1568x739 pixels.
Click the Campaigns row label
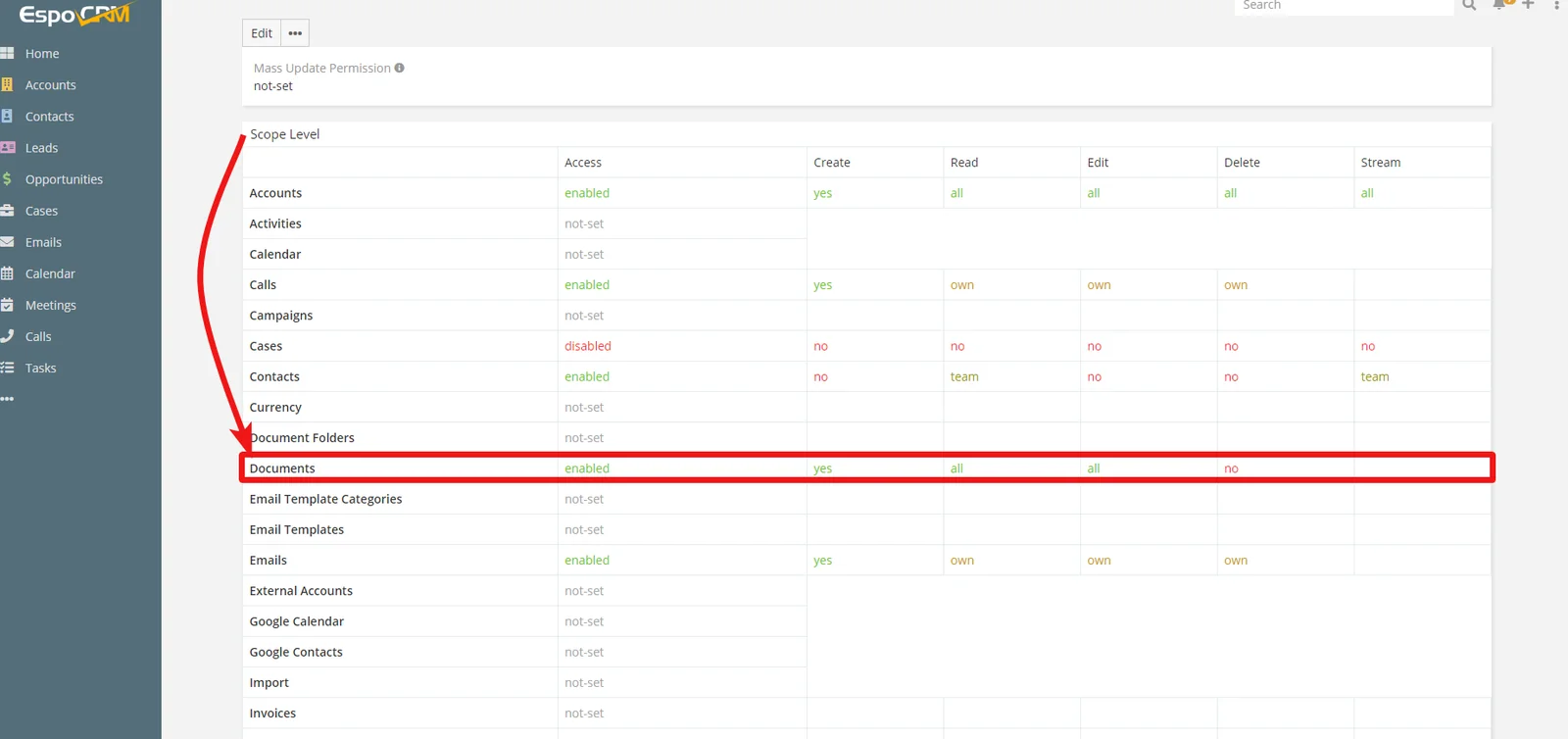pyautogui.click(x=281, y=316)
